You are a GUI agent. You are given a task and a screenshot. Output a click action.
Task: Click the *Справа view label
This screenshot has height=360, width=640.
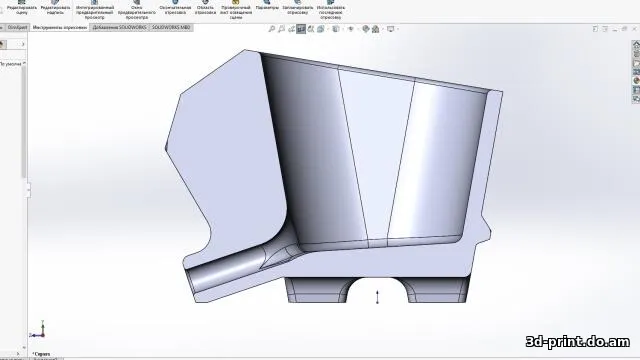(41, 354)
